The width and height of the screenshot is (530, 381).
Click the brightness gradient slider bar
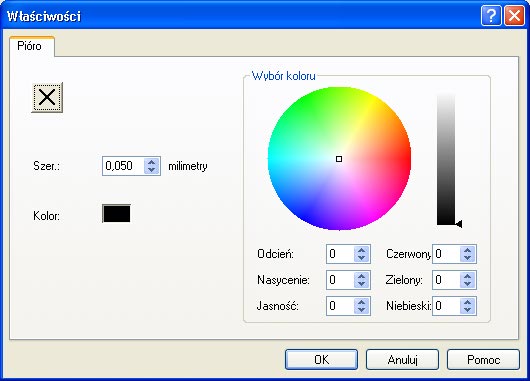[x=446, y=160]
